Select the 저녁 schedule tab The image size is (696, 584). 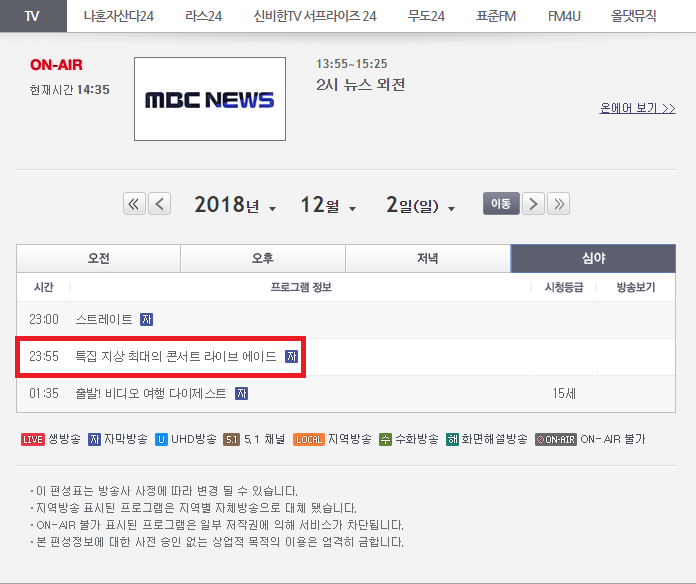point(427,258)
